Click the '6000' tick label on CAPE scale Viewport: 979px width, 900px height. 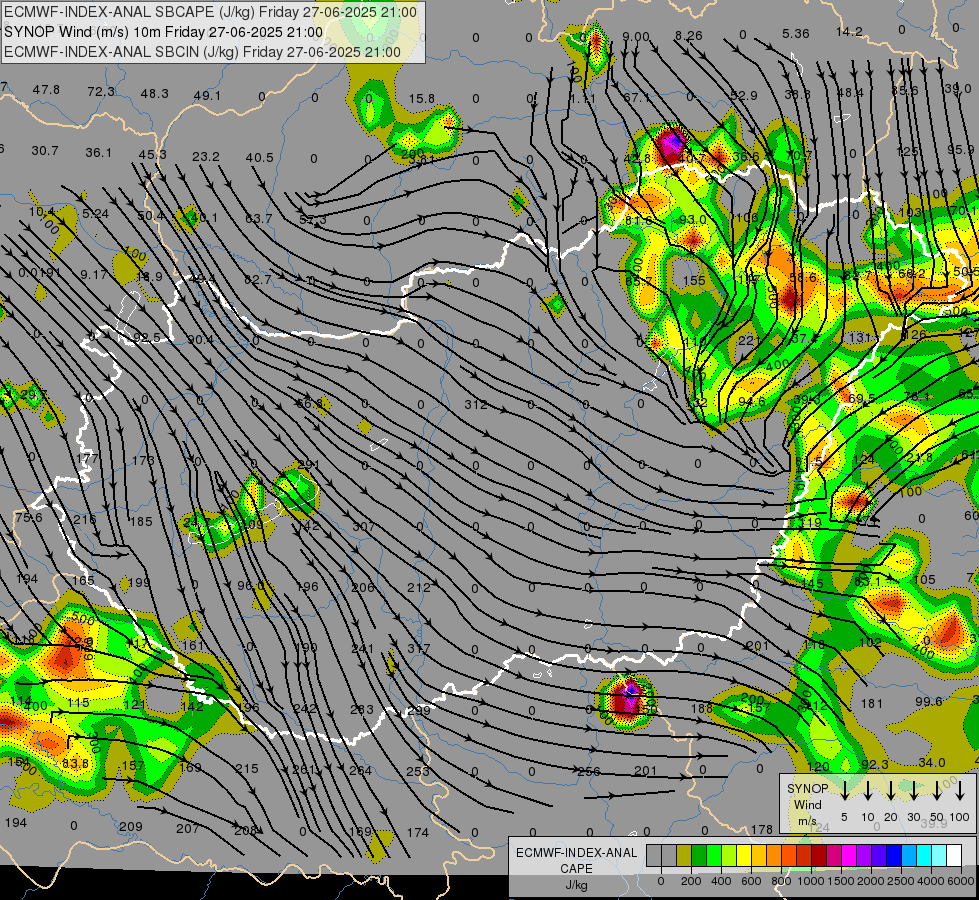pos(961,881)
